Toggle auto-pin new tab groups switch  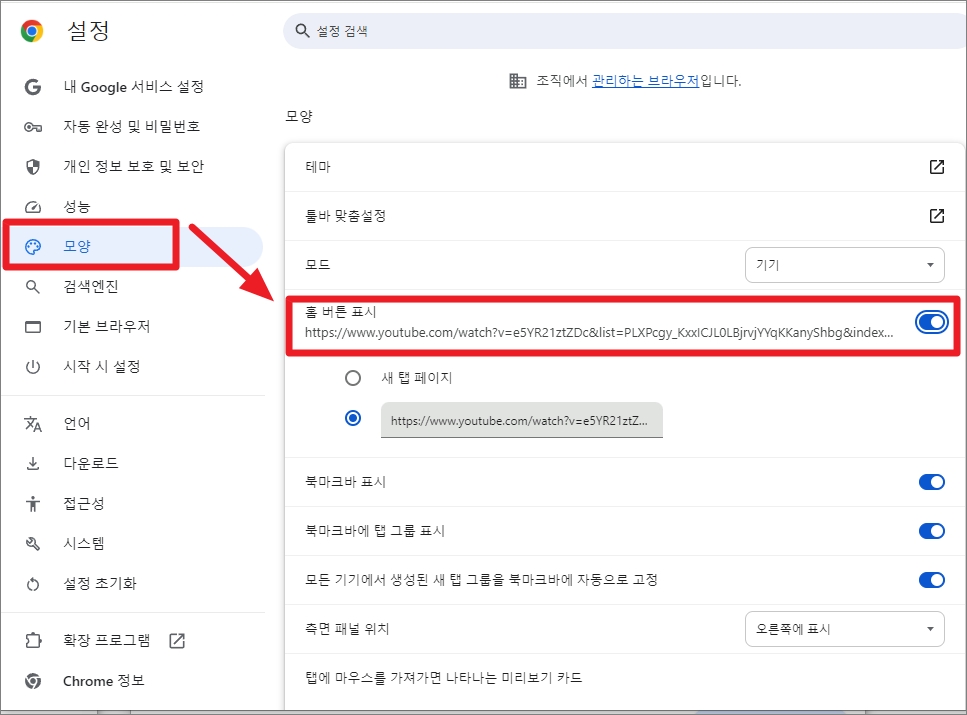coord(931,580)
